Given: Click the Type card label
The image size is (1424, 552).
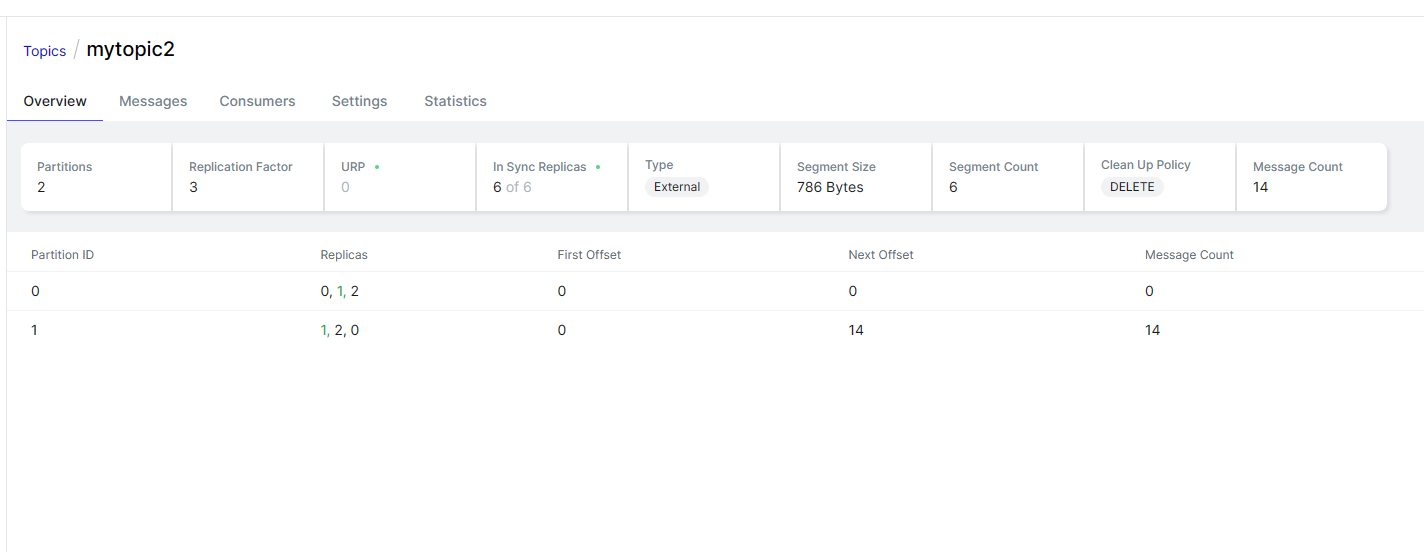Looking at the screenshot, I should (x=659, y=165).
